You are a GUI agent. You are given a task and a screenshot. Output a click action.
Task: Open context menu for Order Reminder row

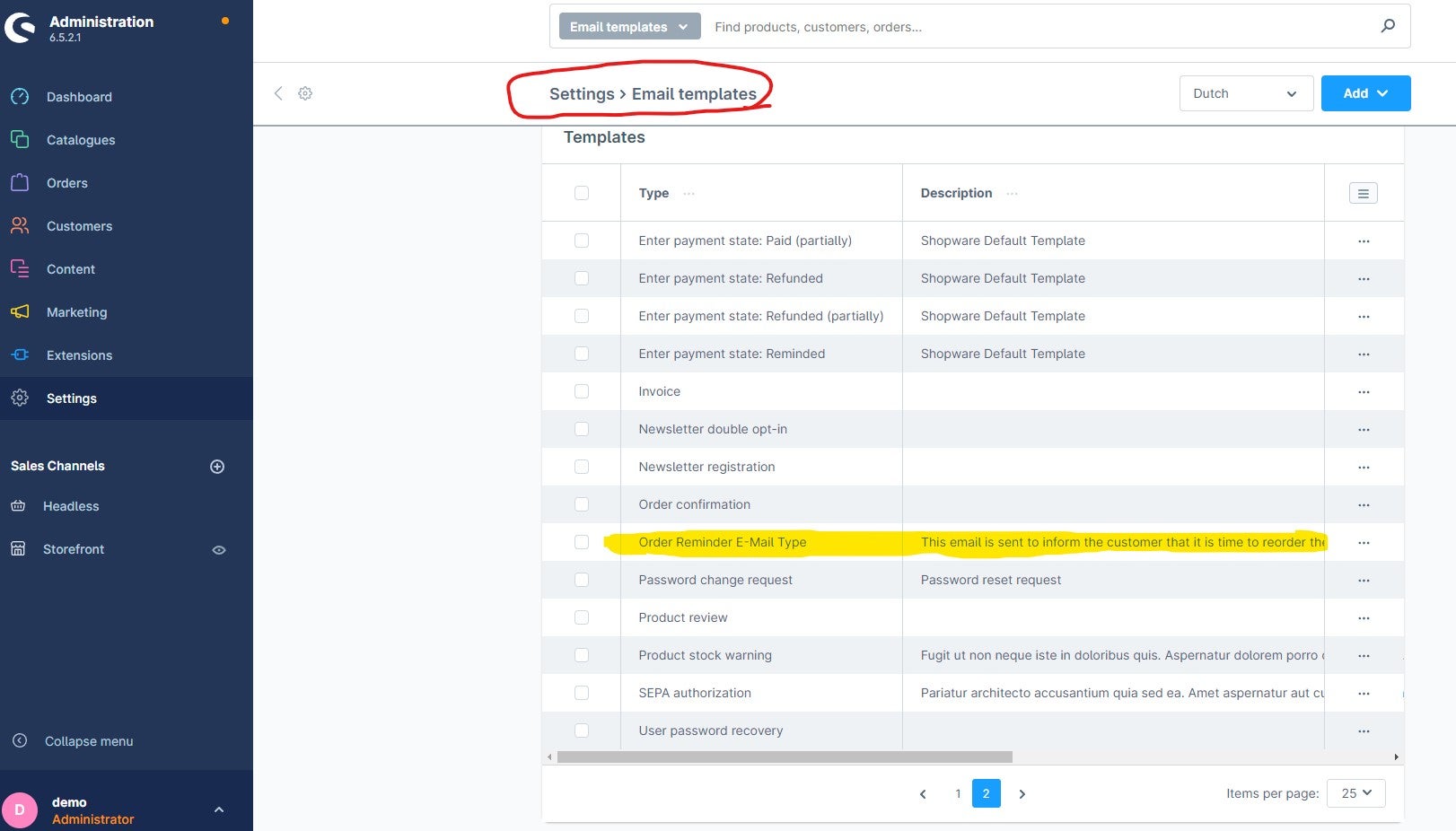(x=1364, y=543)
